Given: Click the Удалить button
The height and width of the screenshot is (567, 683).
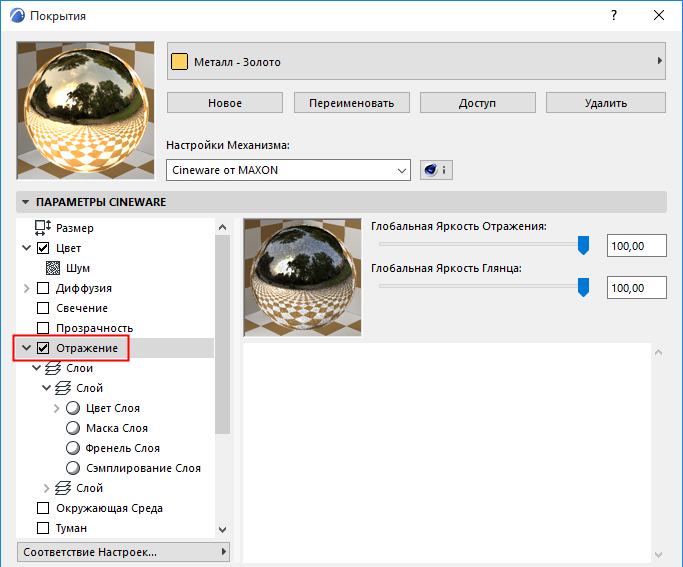Looking at the screenshot, I should pyautogui.click(x=606, y=103).
